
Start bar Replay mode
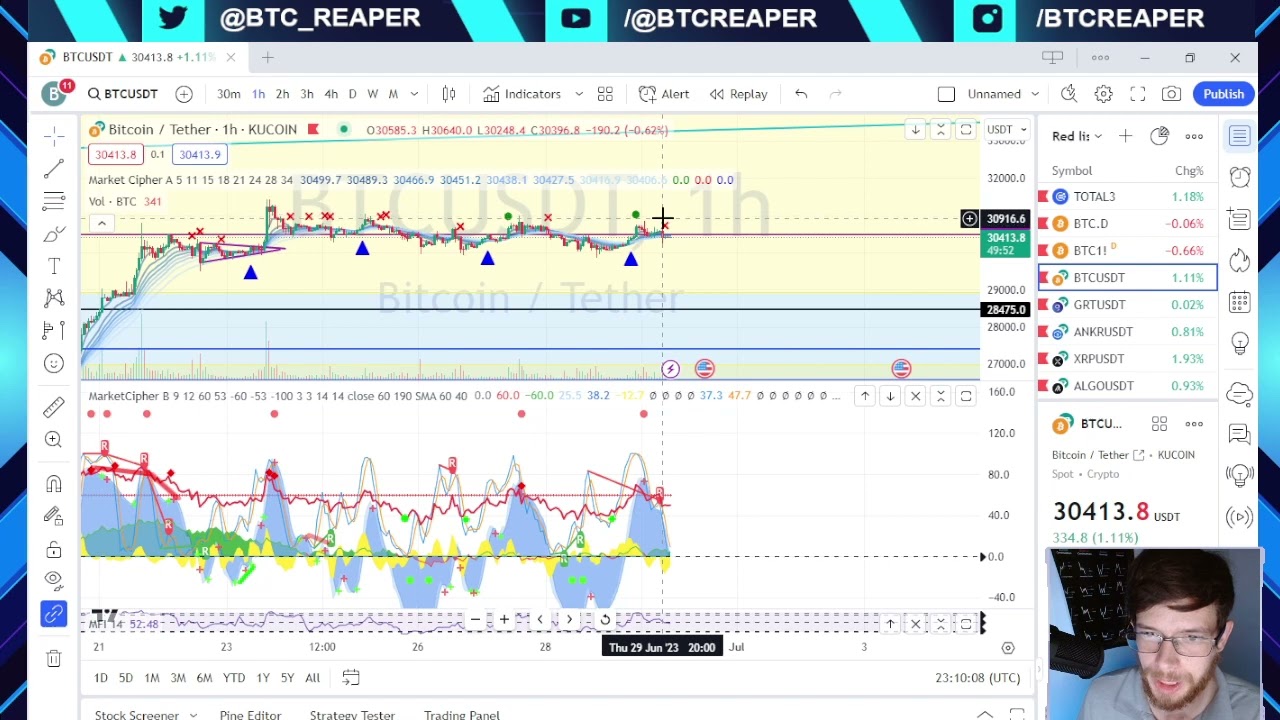tap(738, 94)
